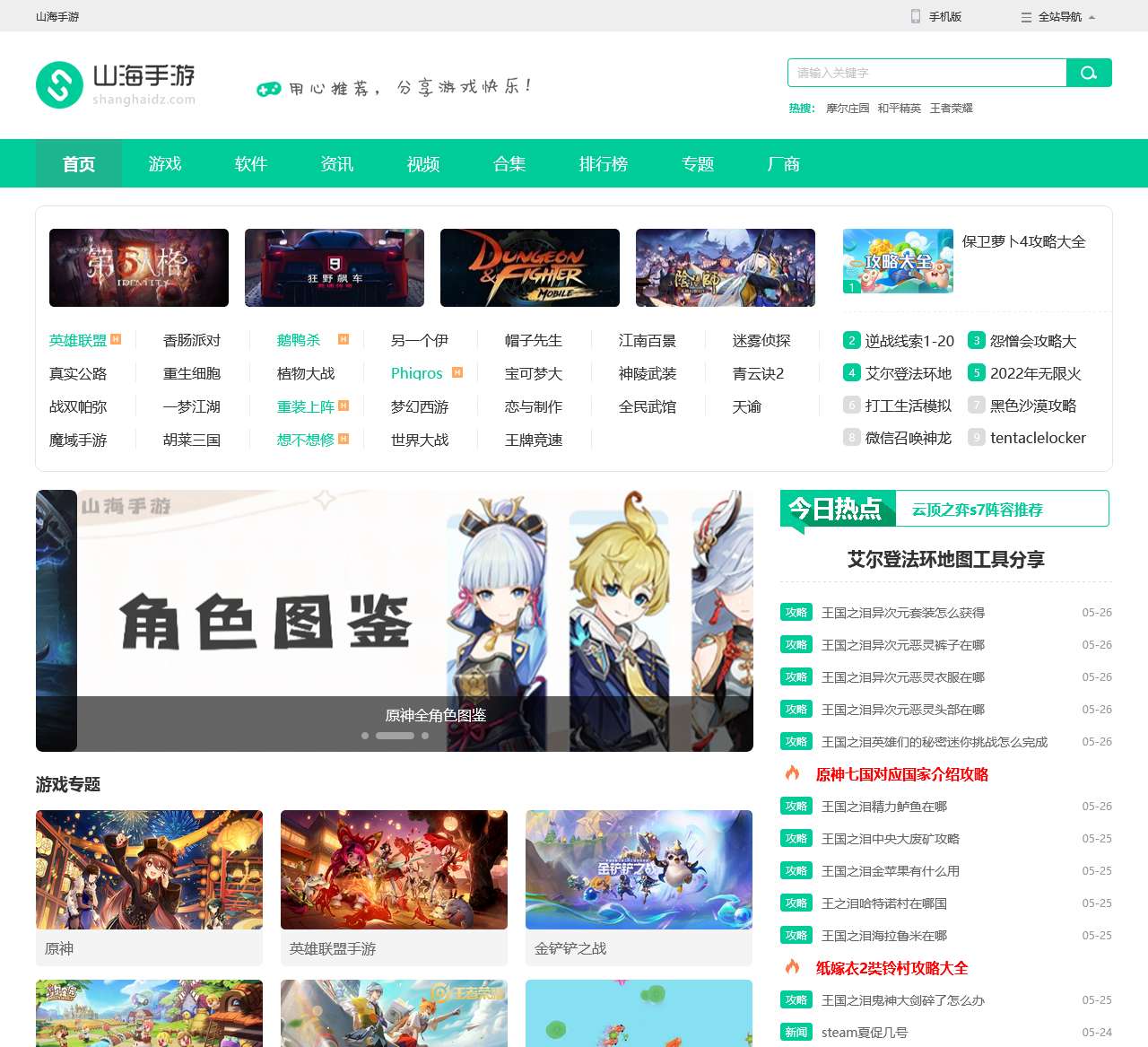1148x1047 pixels.
Task: Click the hot search term 摩尔庄园
Action: (x=848, y=109)
